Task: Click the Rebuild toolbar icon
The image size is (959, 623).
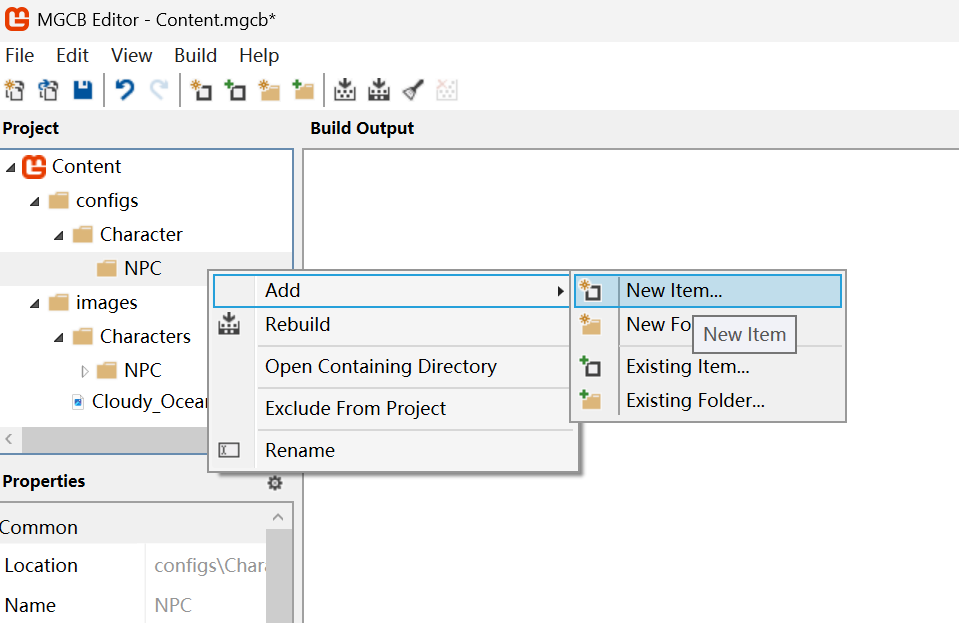Action: coord(379,90)
